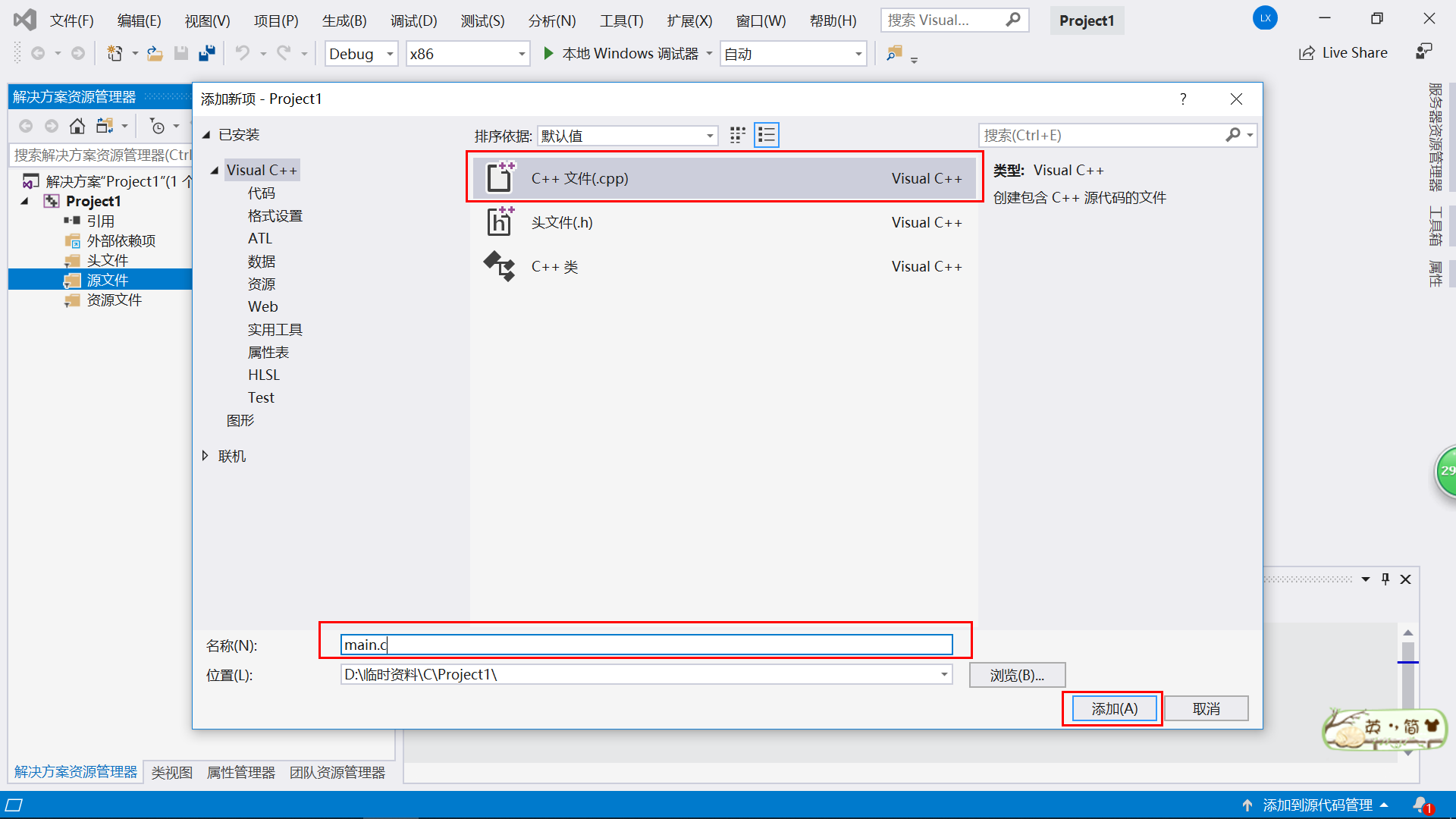
Task: Select the header file (.h) template icon
Action: pyautogui.click(x=500, y=222)
